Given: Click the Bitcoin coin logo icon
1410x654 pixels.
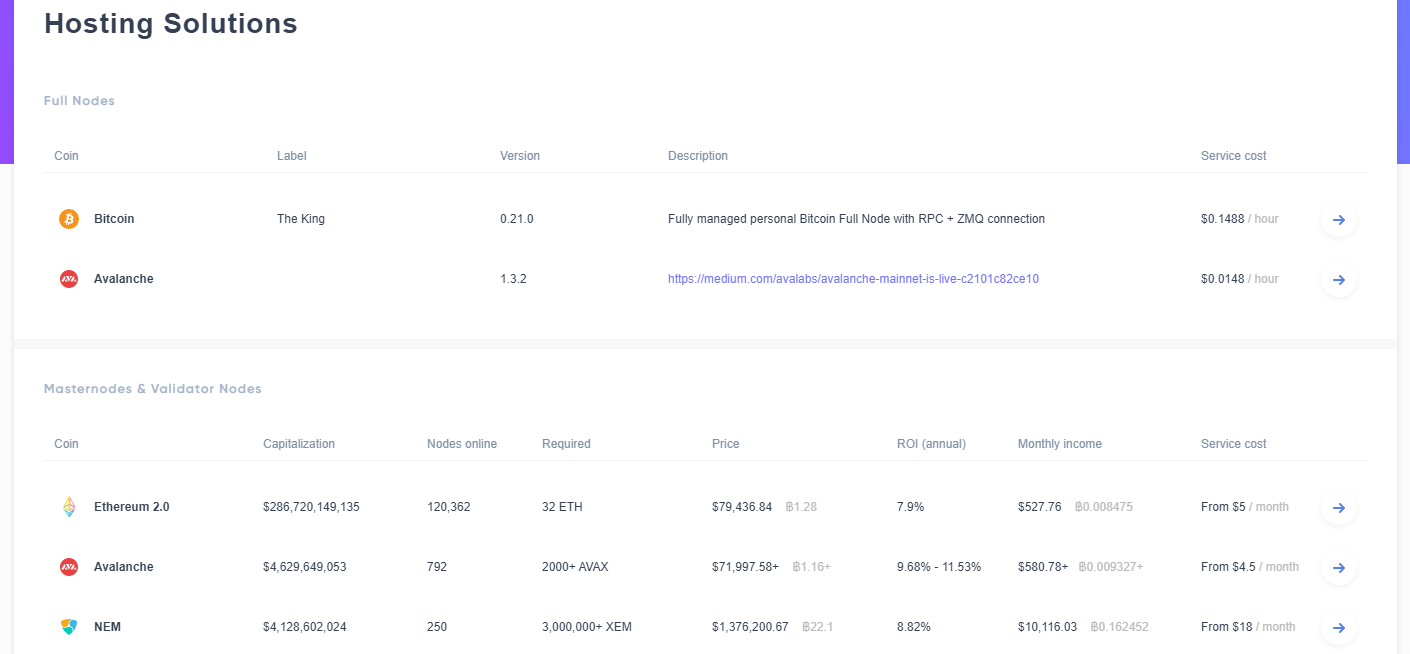Looking at the screenshot, I should click(x=69, y=219).
